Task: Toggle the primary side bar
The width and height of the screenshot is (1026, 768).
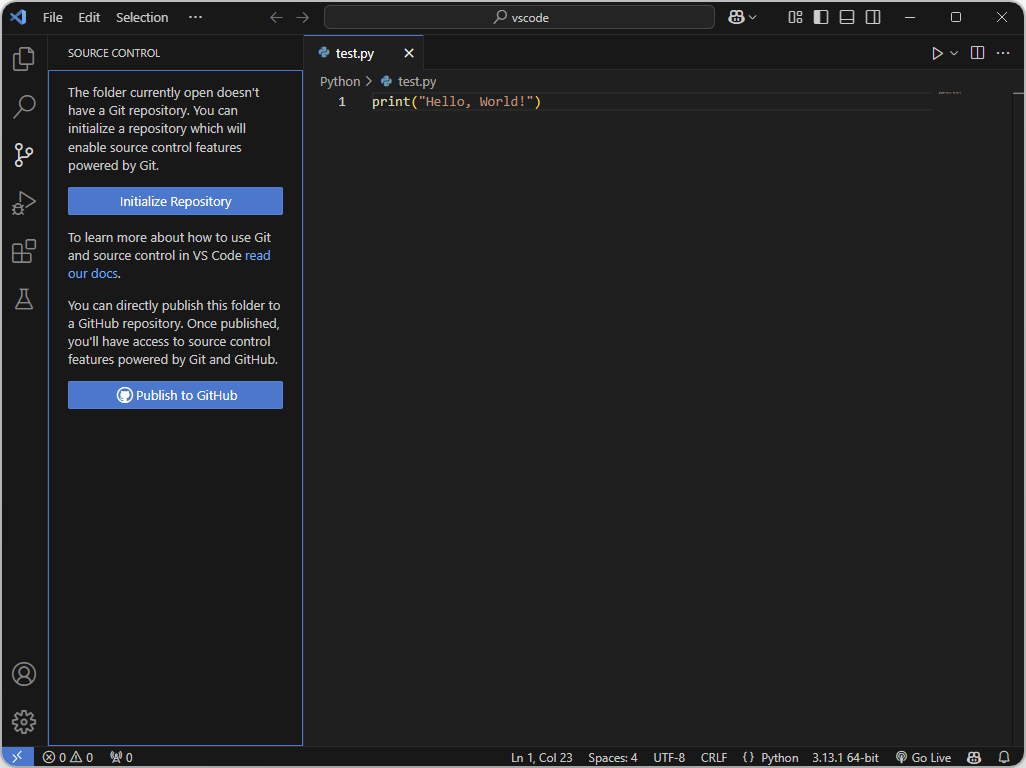Action: [x=821, y=18]
